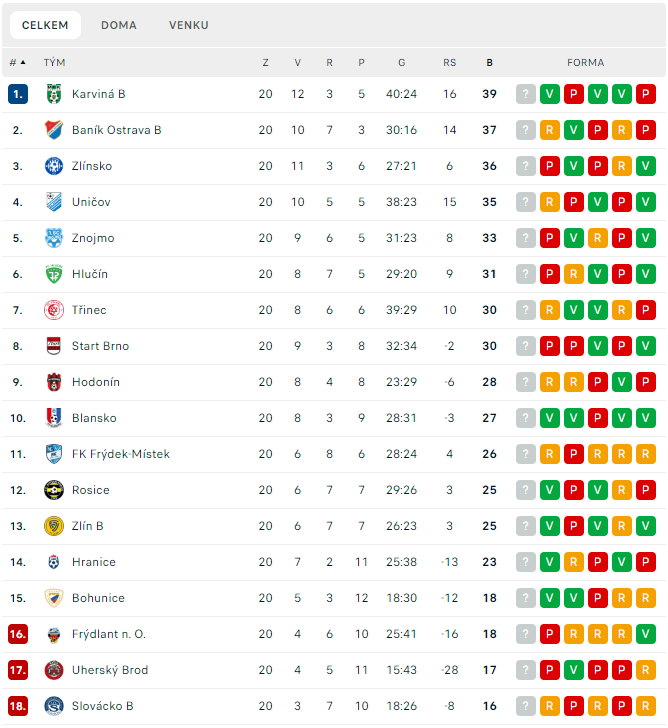Click the Rosice black-yellow club logo
668x728 pixels.
54,490
